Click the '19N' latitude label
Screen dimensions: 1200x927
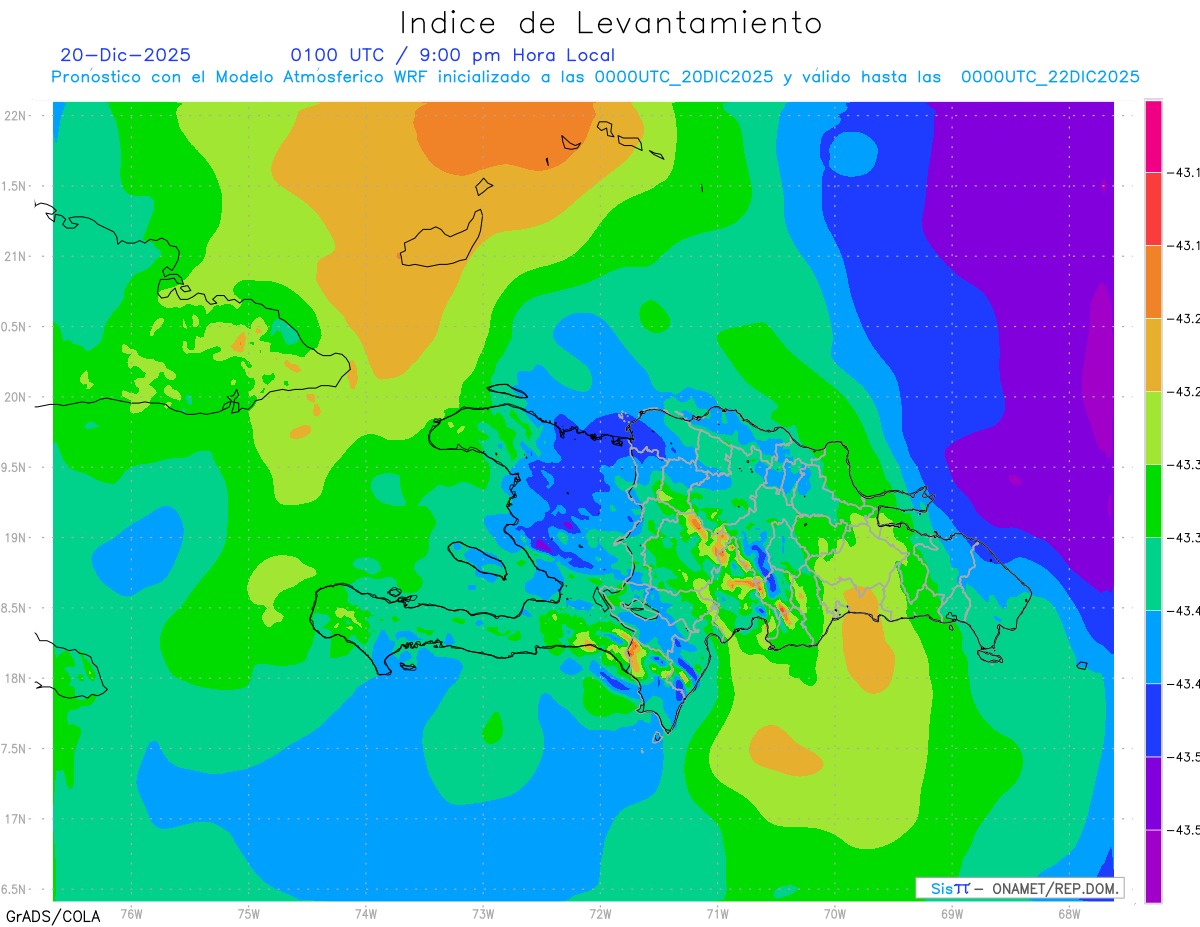[16, 538]
